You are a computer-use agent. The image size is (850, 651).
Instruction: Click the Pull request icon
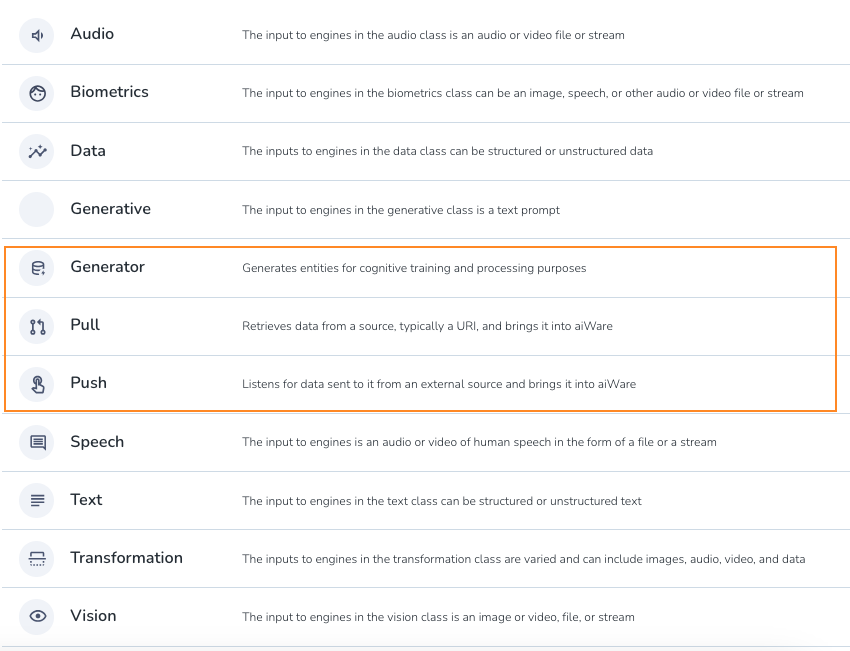tap(37, 326)
